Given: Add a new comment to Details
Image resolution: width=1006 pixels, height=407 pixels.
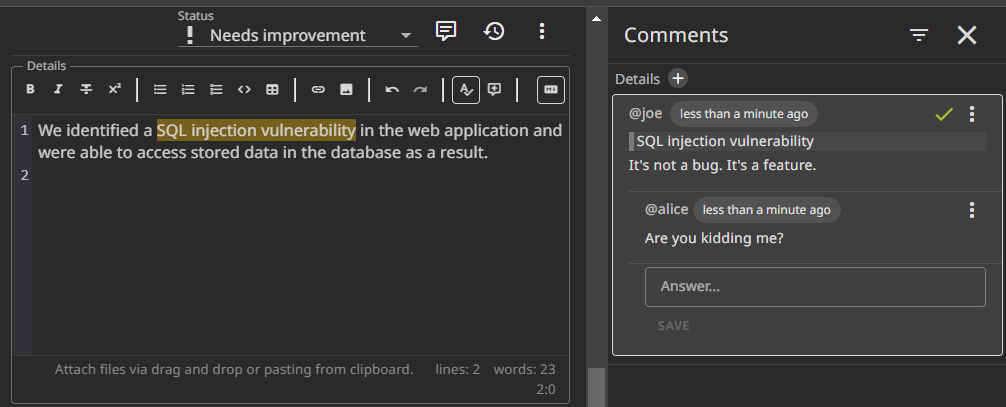Looking at the screenshot, I should [x=678, y=78].
